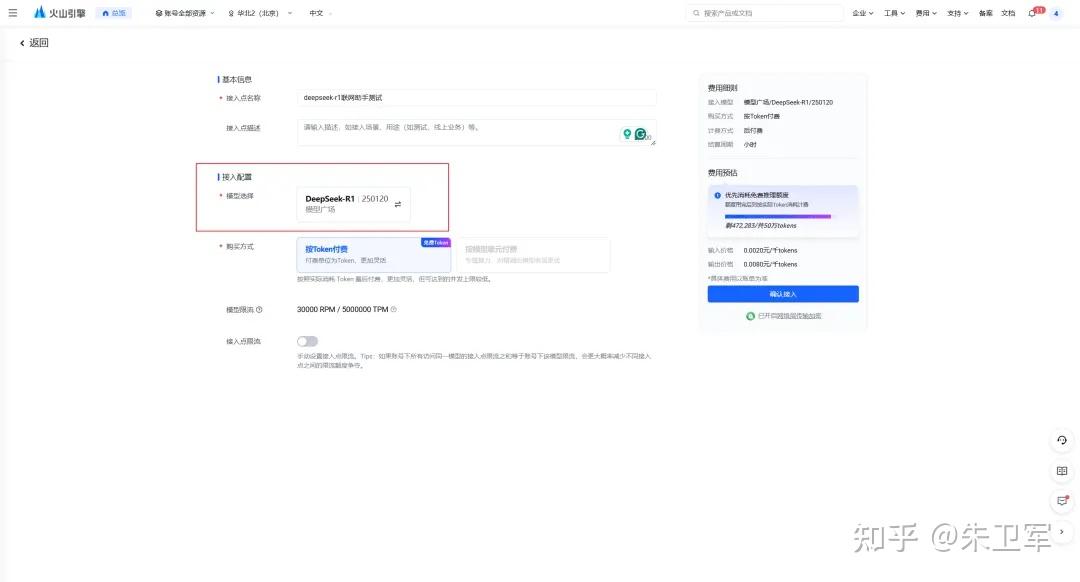Click the feedback message icon on right sidebar
Viewport: 1080px width, 582px height.
(x=1062, y=501)
